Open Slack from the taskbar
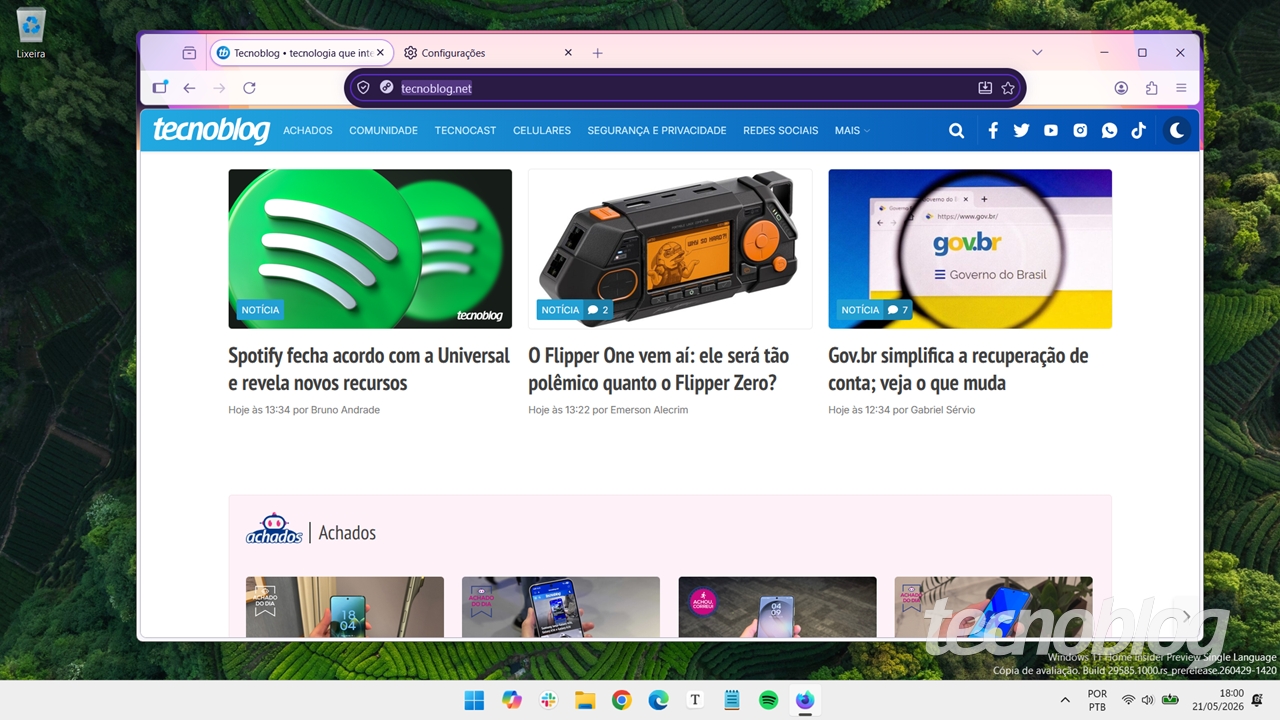1280x720 pixels. coord(548,700)
